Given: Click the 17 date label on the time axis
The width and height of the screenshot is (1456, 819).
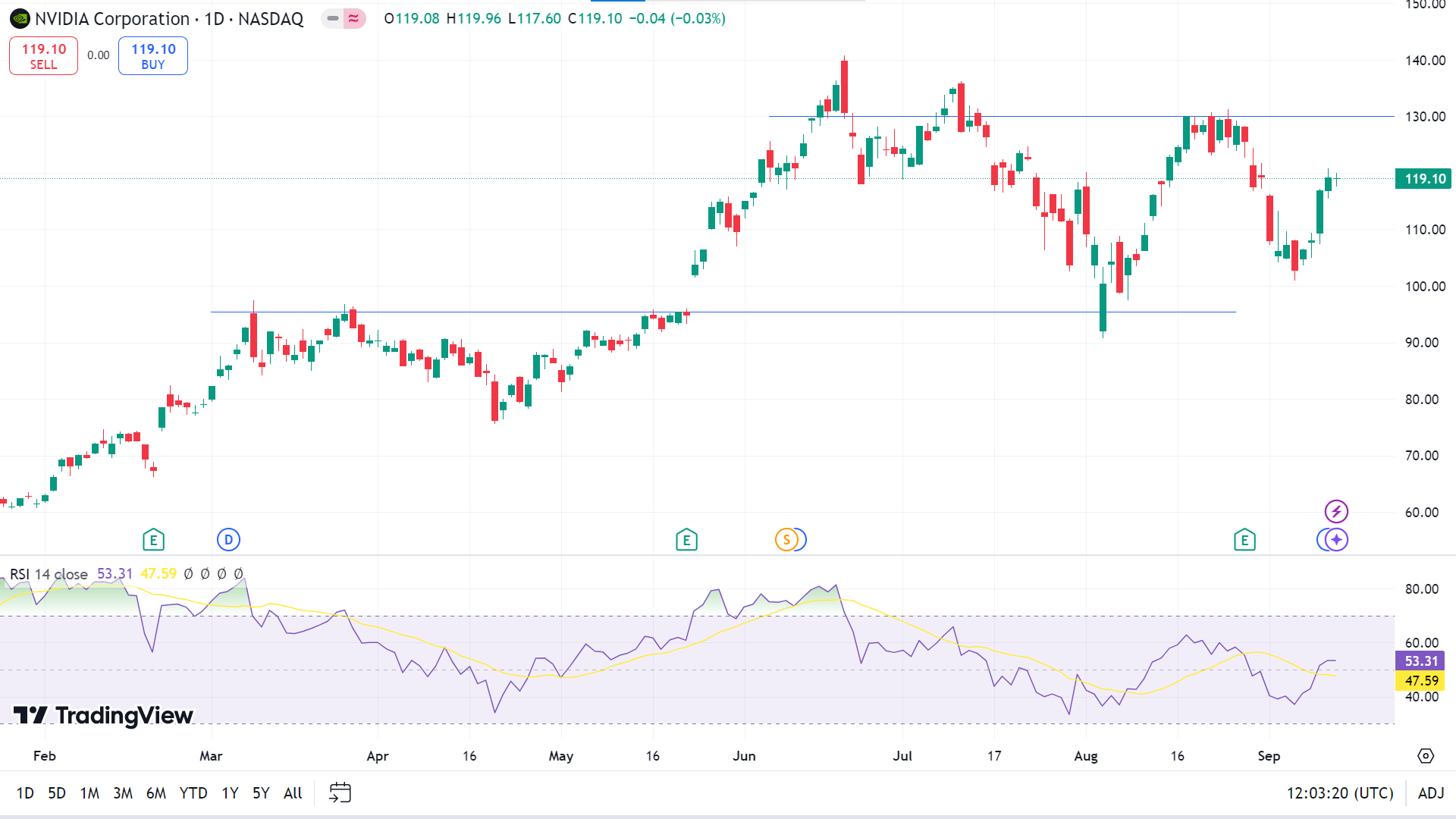Looking at the screenshot, I should [994, 756].
